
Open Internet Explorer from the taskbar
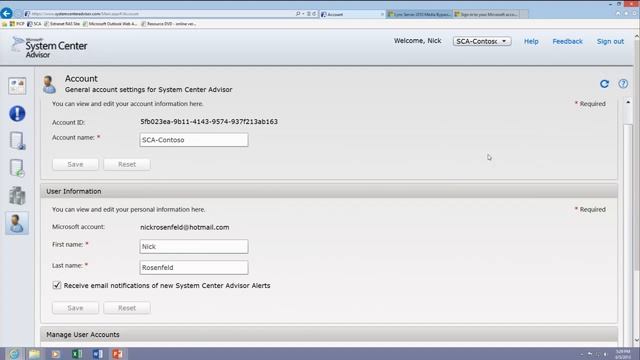pyautogui.click(x=14, y=354)
